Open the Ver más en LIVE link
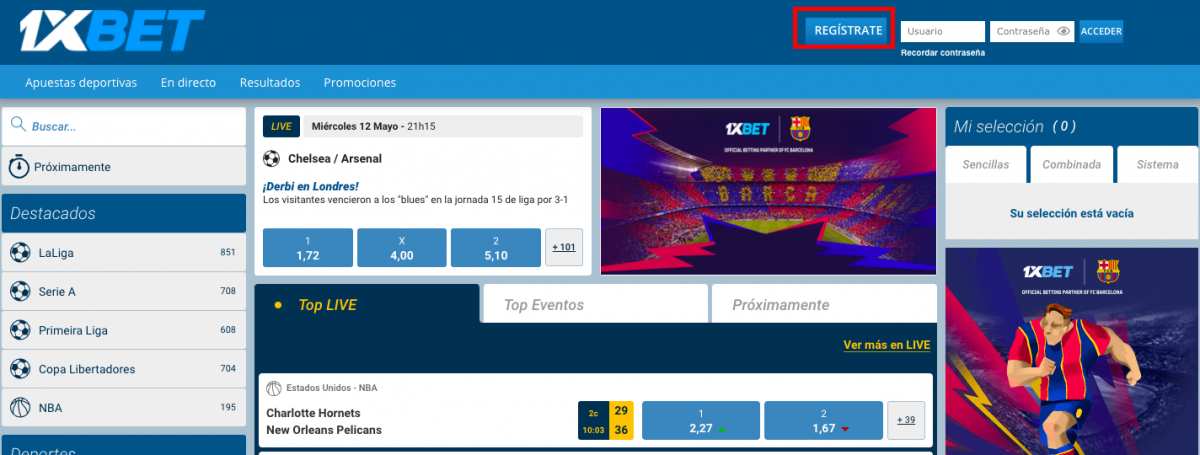The height and width of the screenshot is (455, 1200). coord(887,345)
